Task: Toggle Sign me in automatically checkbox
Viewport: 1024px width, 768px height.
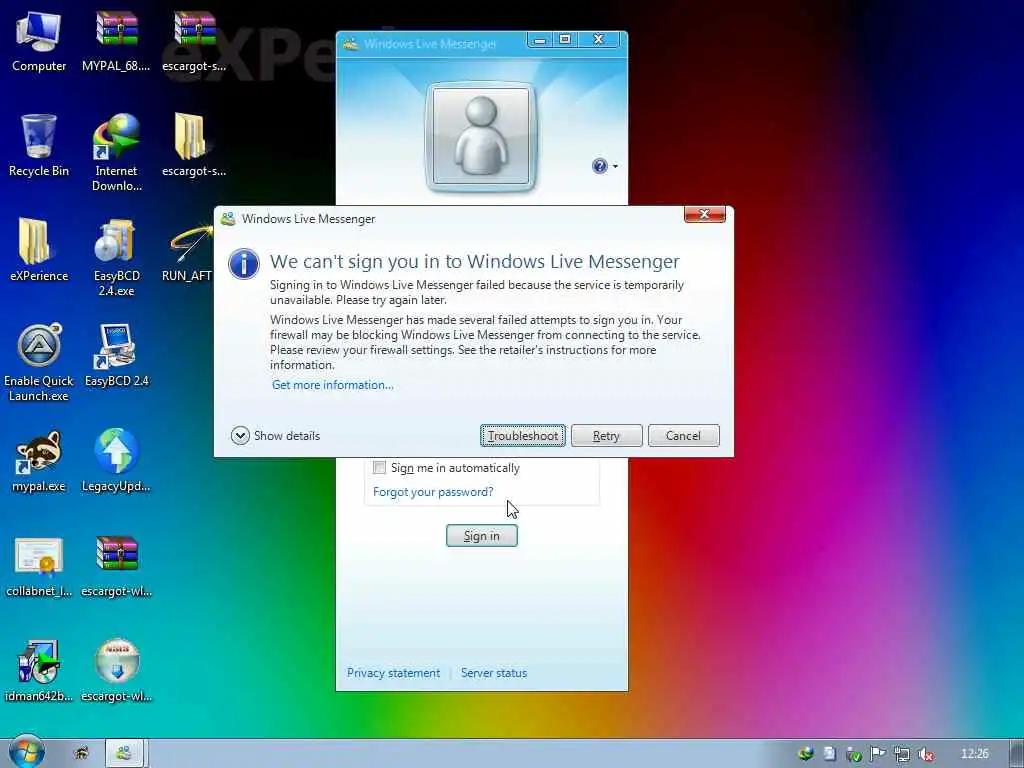Action: coord(379,468)
